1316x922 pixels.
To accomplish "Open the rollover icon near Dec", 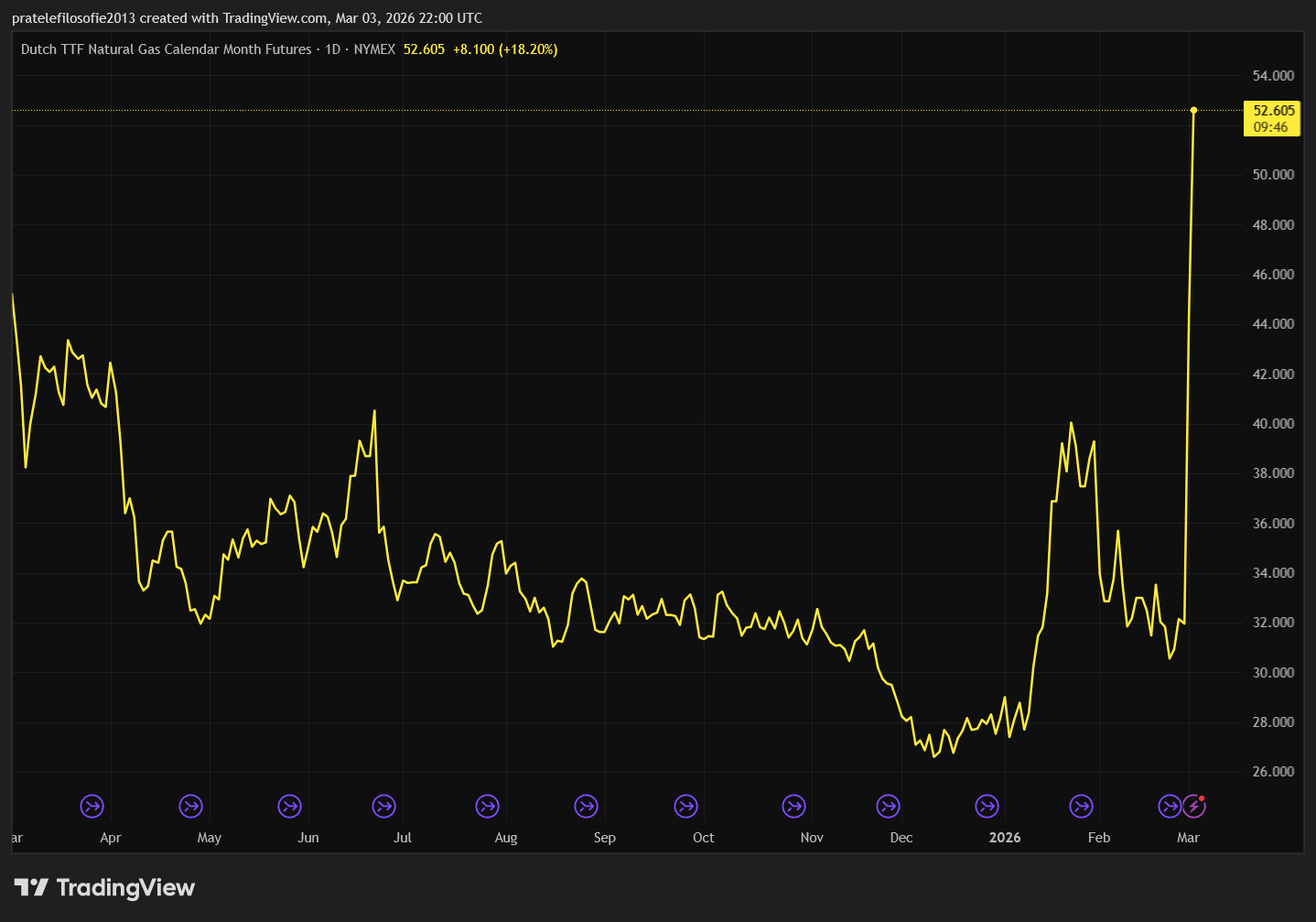I will coord(888,807).
